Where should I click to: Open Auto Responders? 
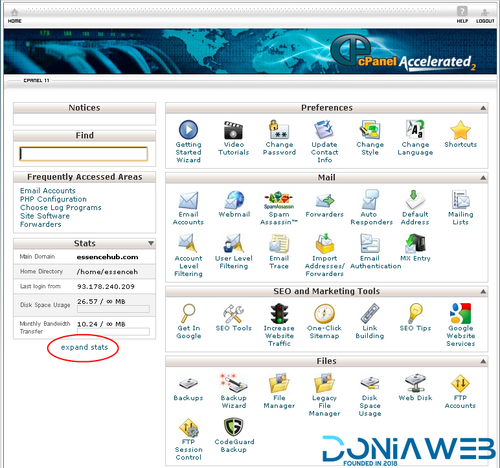(x=371, y=208)
